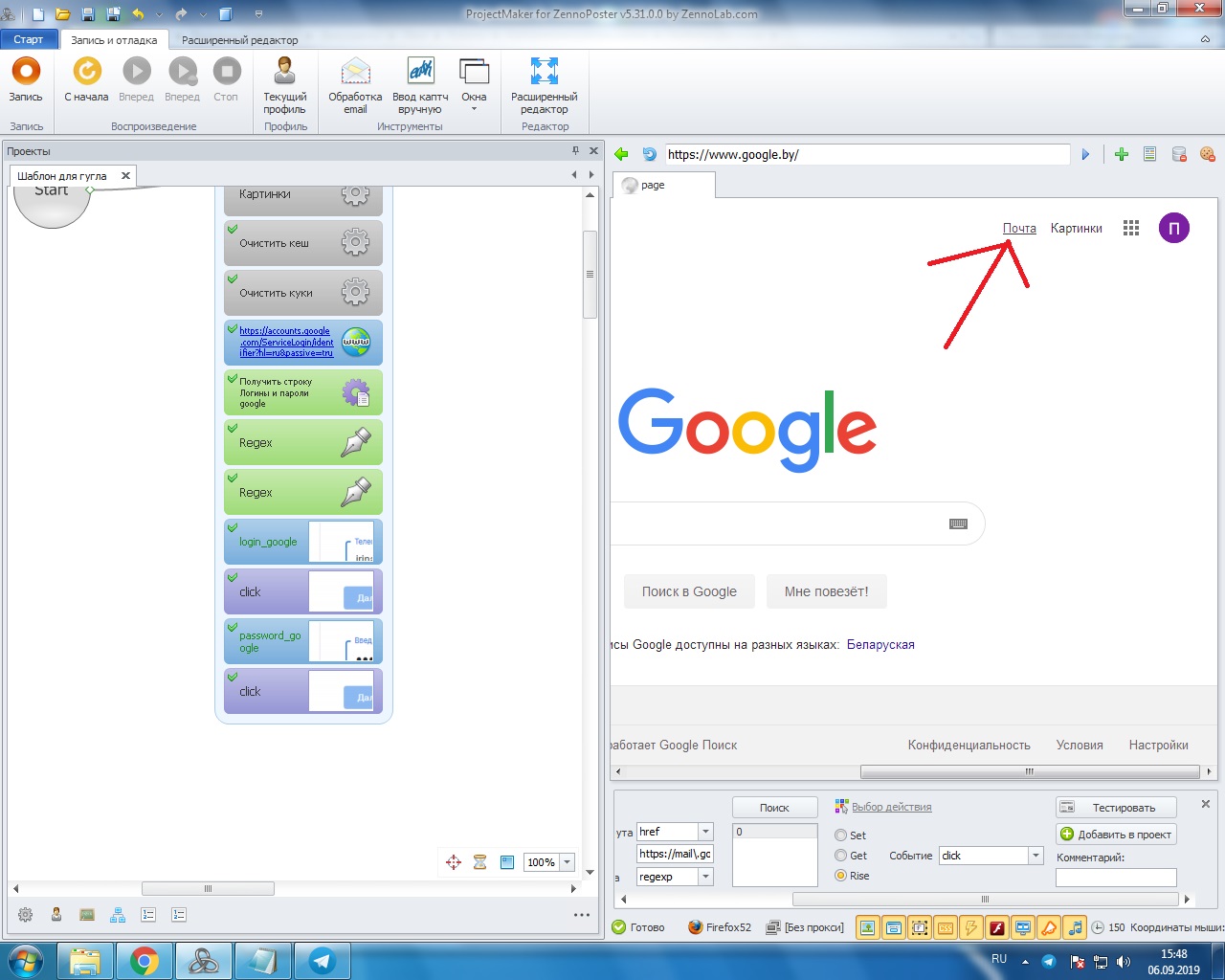Start recording with the Запись button
The width and height of the screenshot is (1225, 980).
26,79
